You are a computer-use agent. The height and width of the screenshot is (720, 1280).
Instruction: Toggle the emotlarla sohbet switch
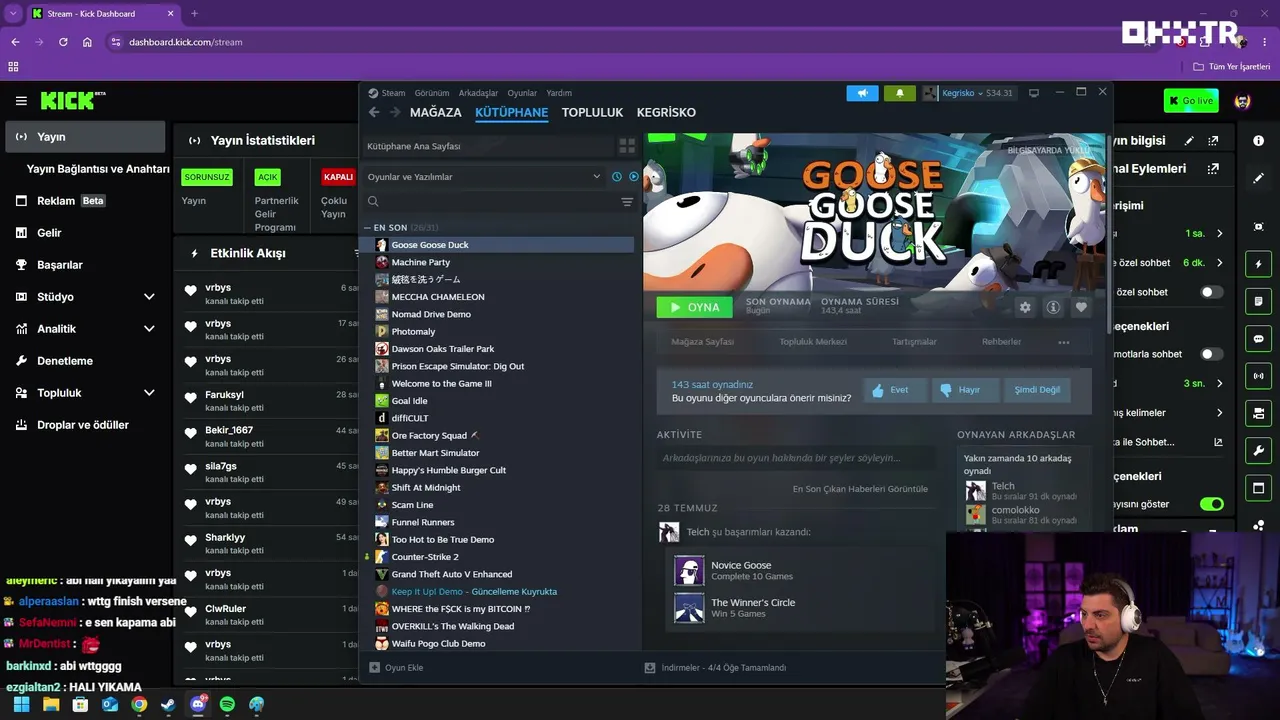pyautogui.click(x=1211, y=354)
